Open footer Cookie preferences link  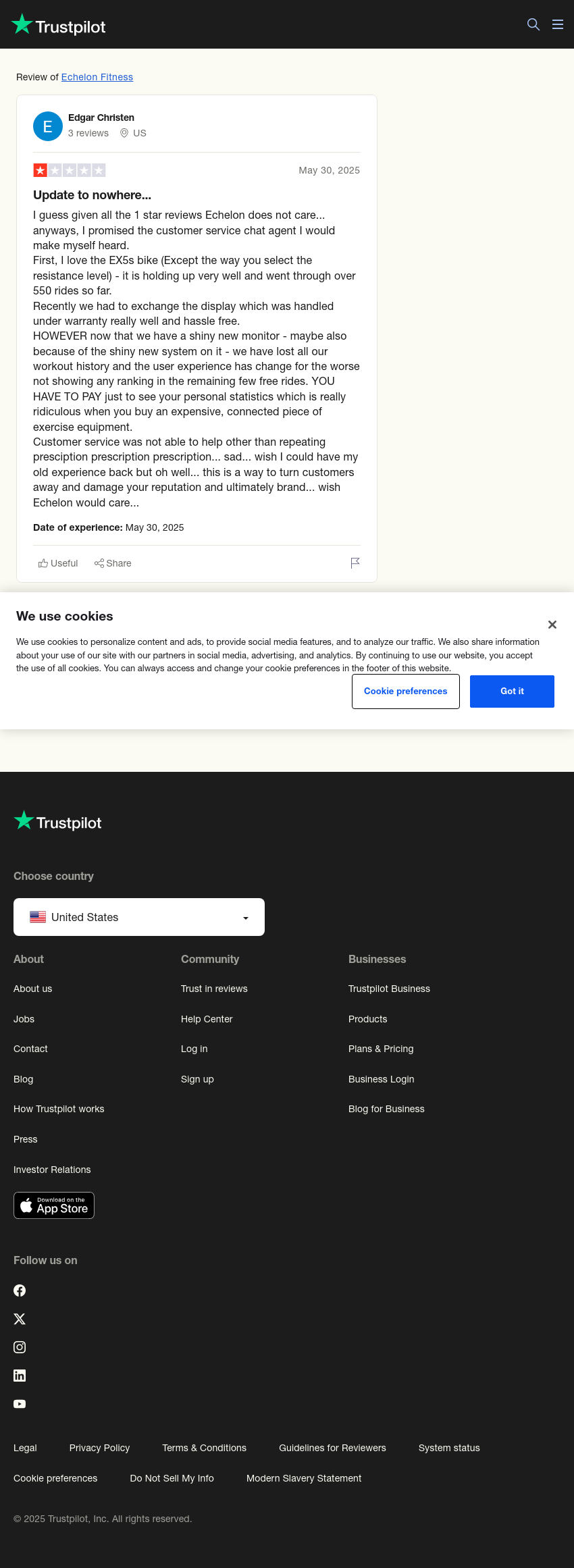click(55, 1478)
